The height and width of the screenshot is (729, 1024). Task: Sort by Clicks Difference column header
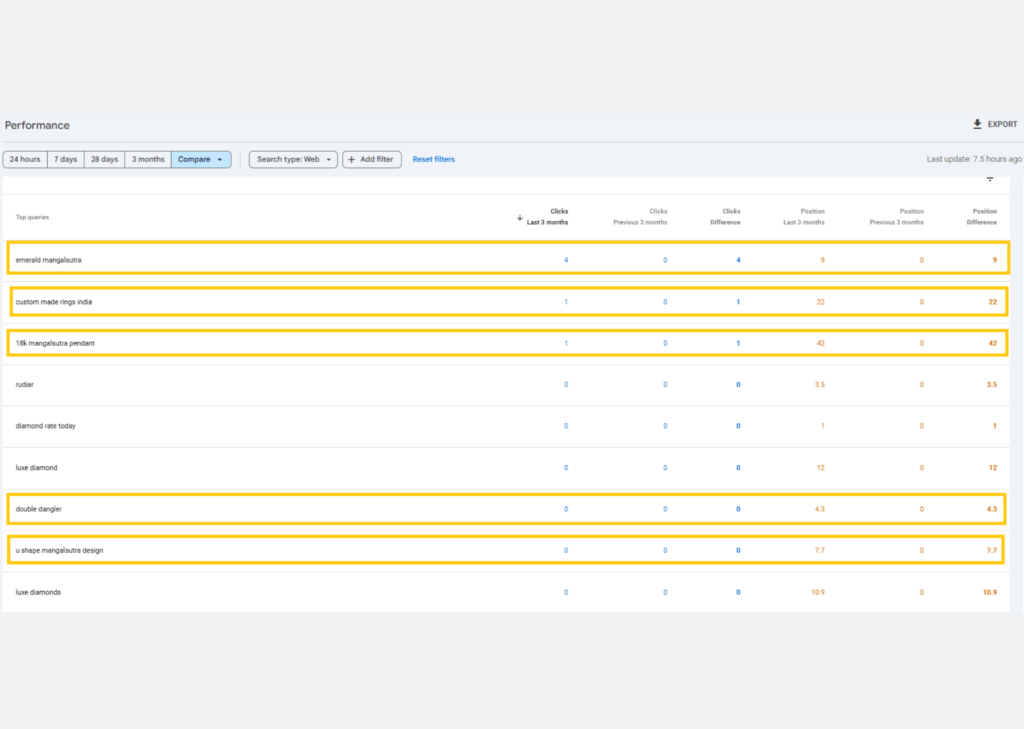725,217
